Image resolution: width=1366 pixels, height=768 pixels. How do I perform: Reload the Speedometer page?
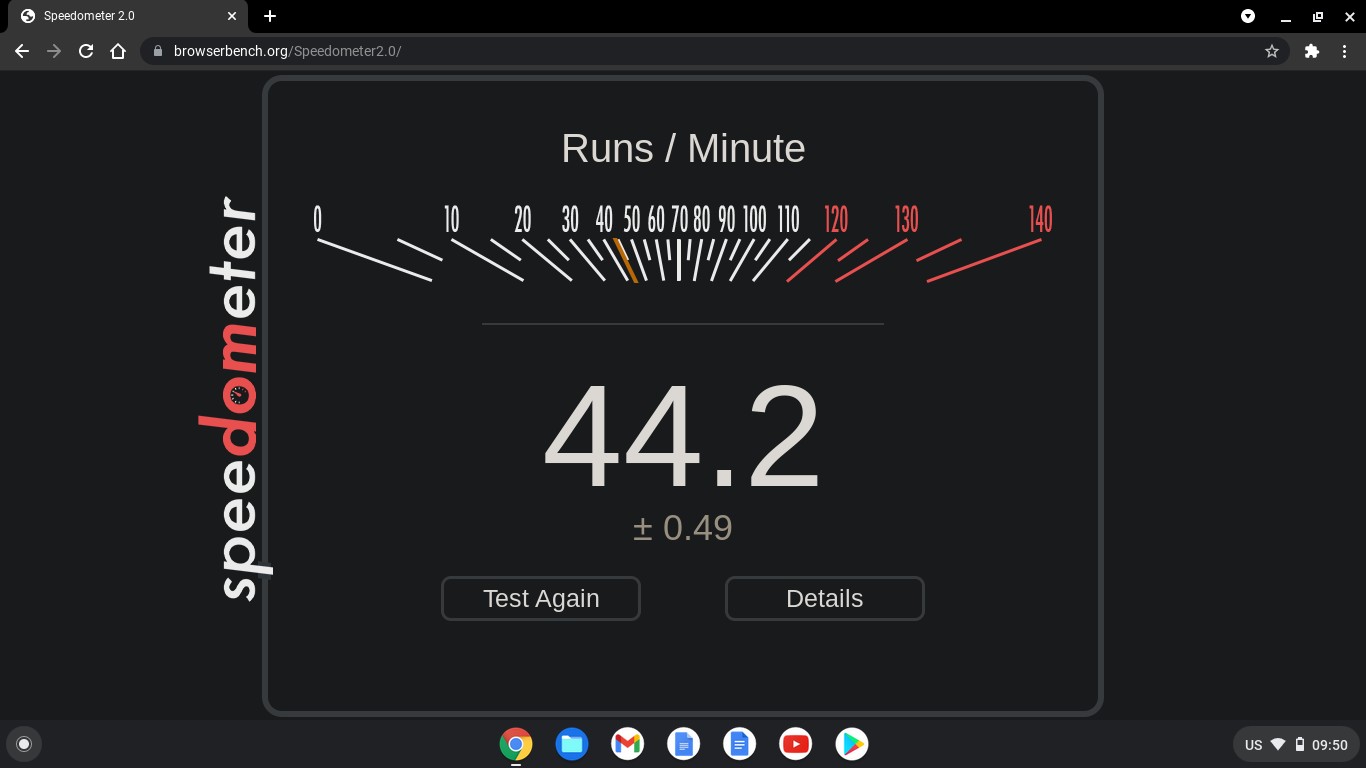click(86, 51)
